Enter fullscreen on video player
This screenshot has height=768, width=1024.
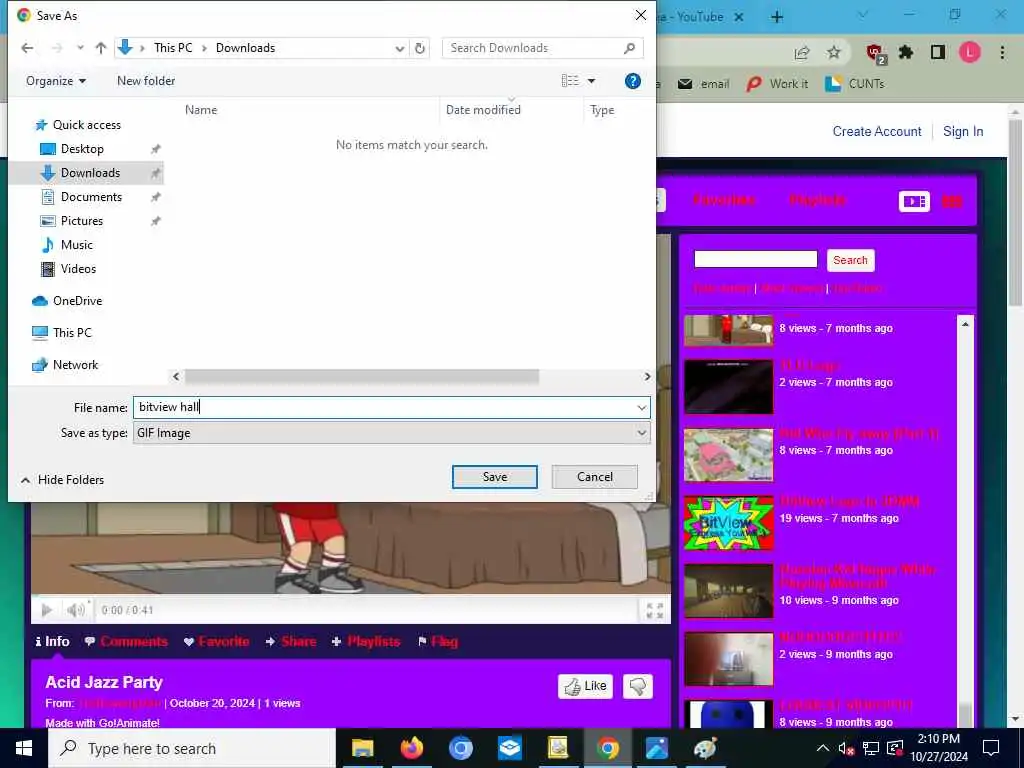[x=654, y=611]
